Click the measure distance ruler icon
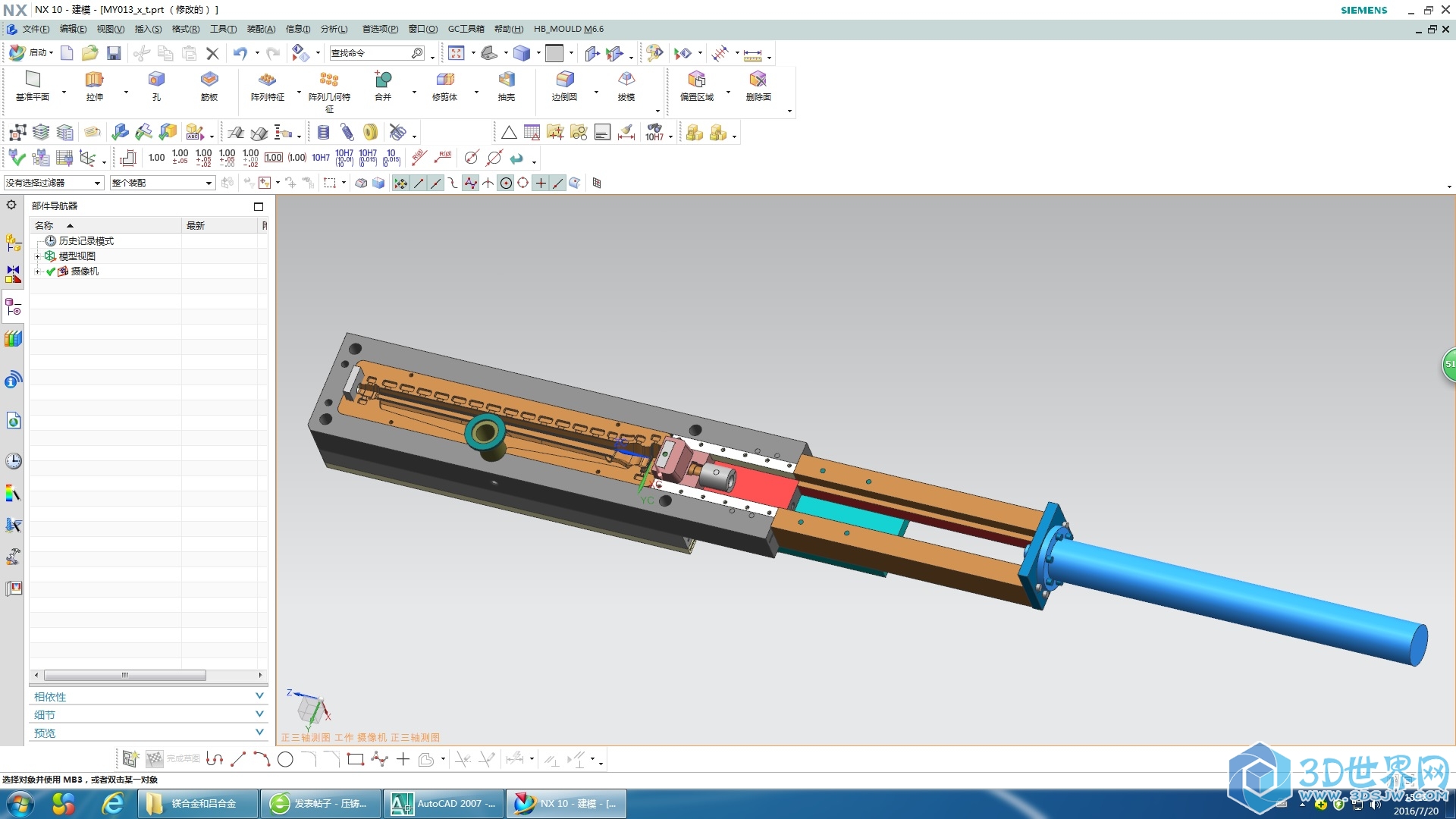This screenshot has width=1456, height=819. click(752, 54)
